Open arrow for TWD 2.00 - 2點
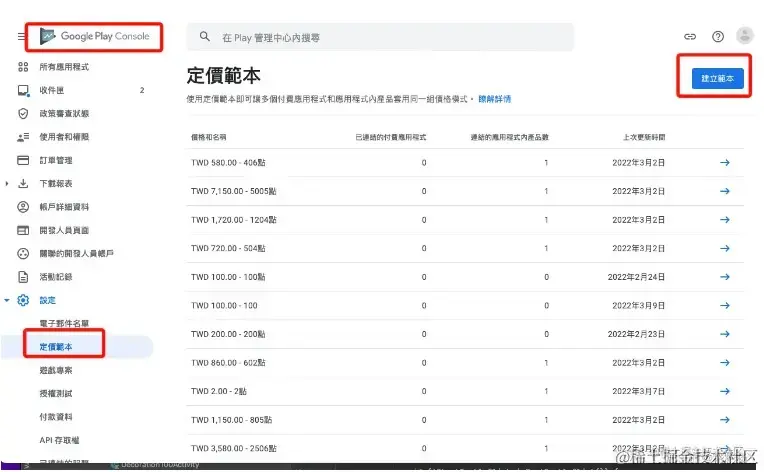Viewport: 764px width, 472px height. point(725,391)
